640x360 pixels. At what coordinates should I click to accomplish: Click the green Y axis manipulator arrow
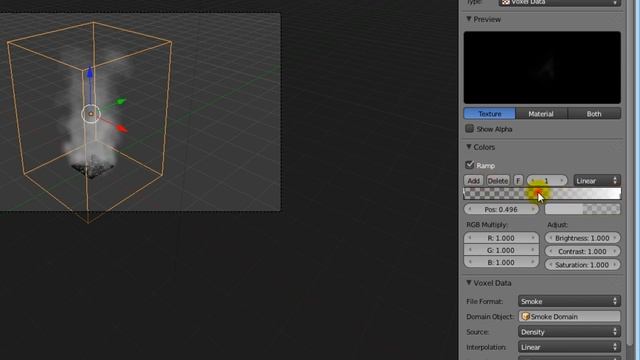pos(121,101)
